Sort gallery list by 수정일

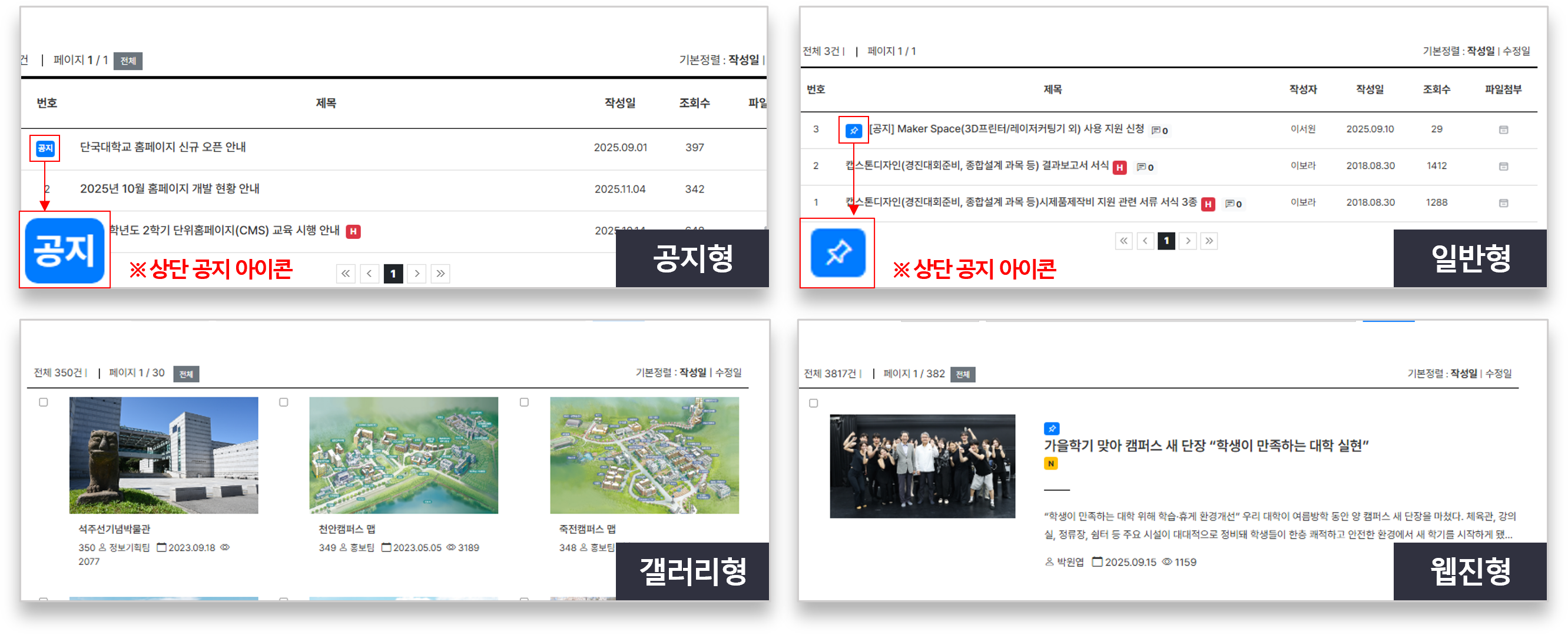click(728, 373)
